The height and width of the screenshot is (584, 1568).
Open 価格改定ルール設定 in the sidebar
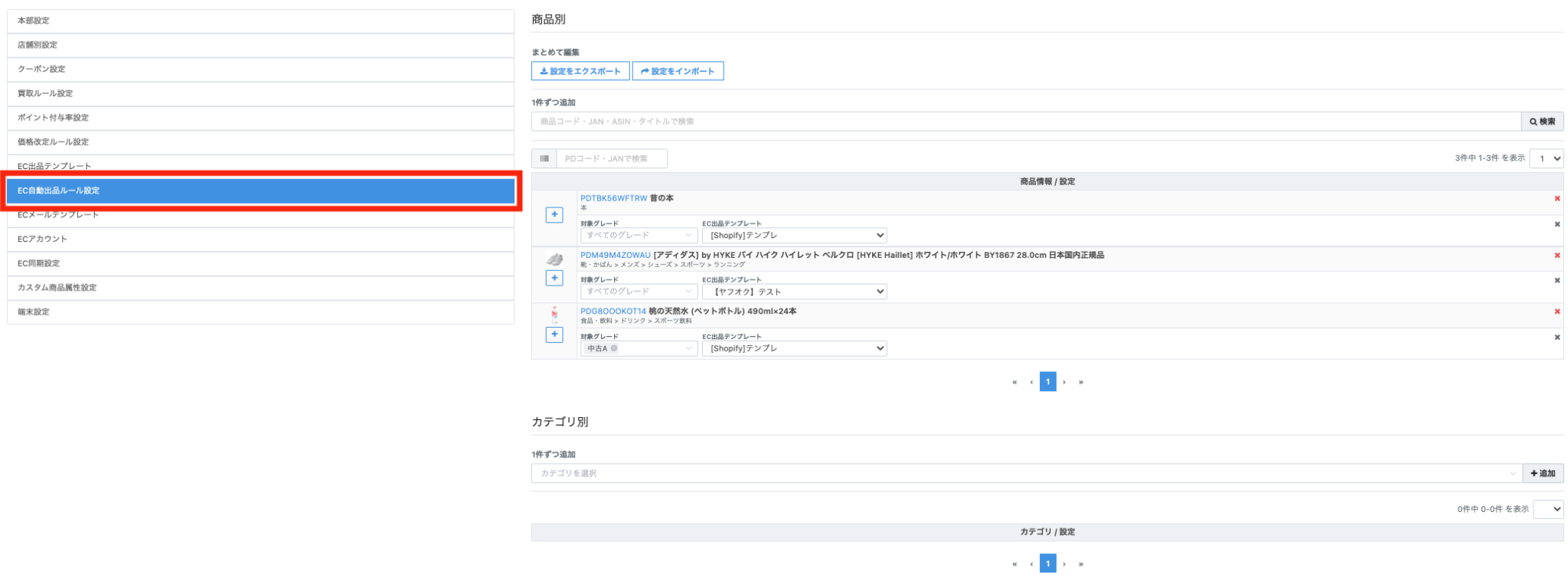260,142
